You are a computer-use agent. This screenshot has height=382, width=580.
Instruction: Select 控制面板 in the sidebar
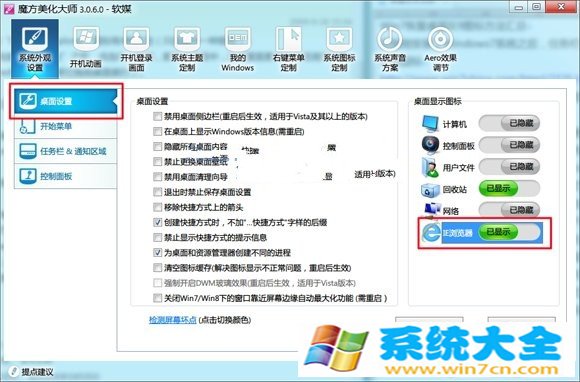(x=66, y=176)
